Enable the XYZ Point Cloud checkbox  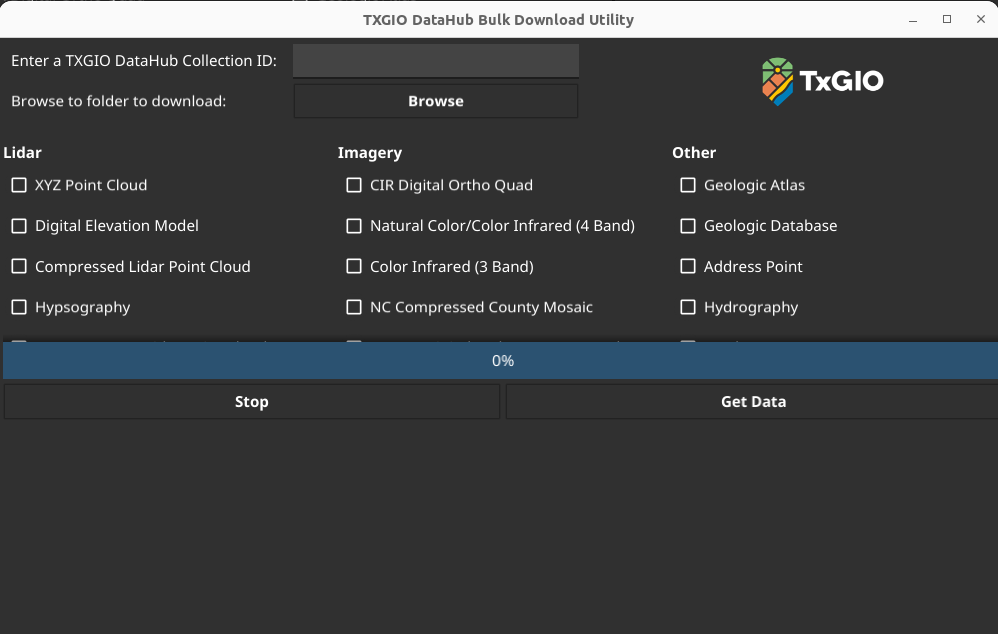click(x=19, y=185)
